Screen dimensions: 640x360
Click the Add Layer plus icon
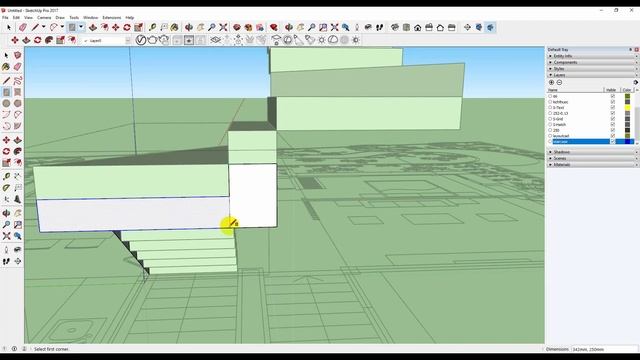[x=551, y=82]
